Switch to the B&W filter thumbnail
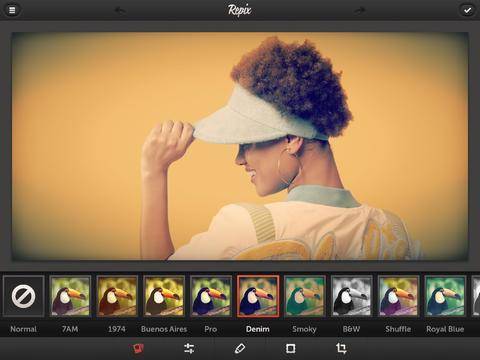Screen dimensions: 480x360 351,296
